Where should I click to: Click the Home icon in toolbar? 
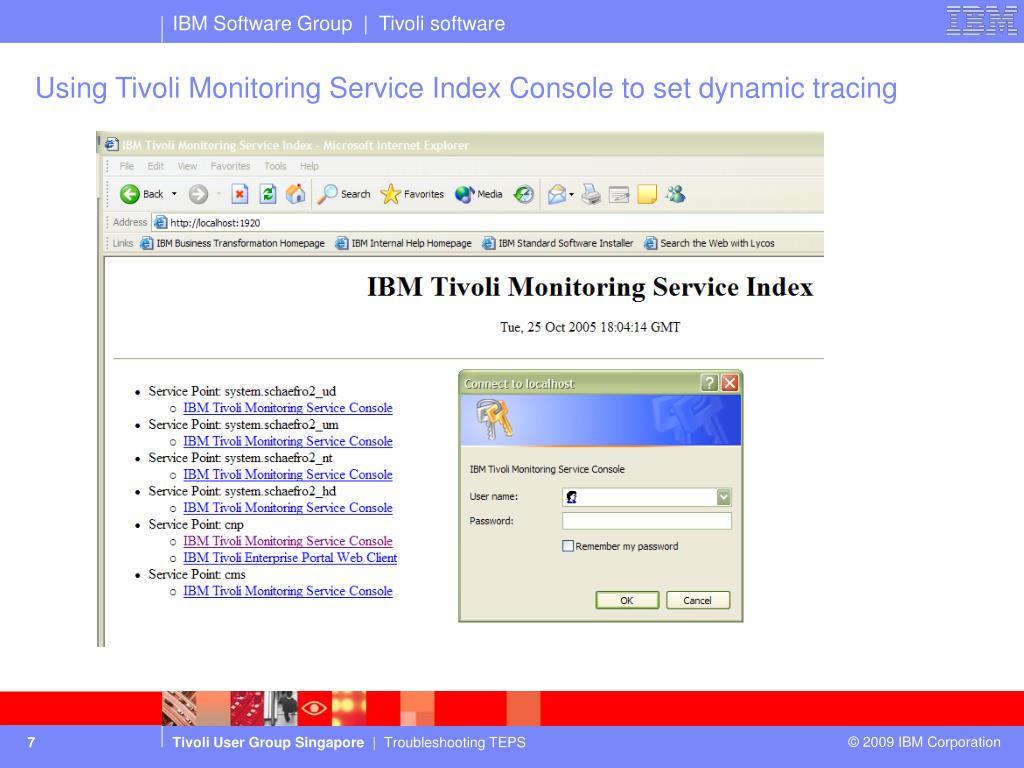[296, 193]
